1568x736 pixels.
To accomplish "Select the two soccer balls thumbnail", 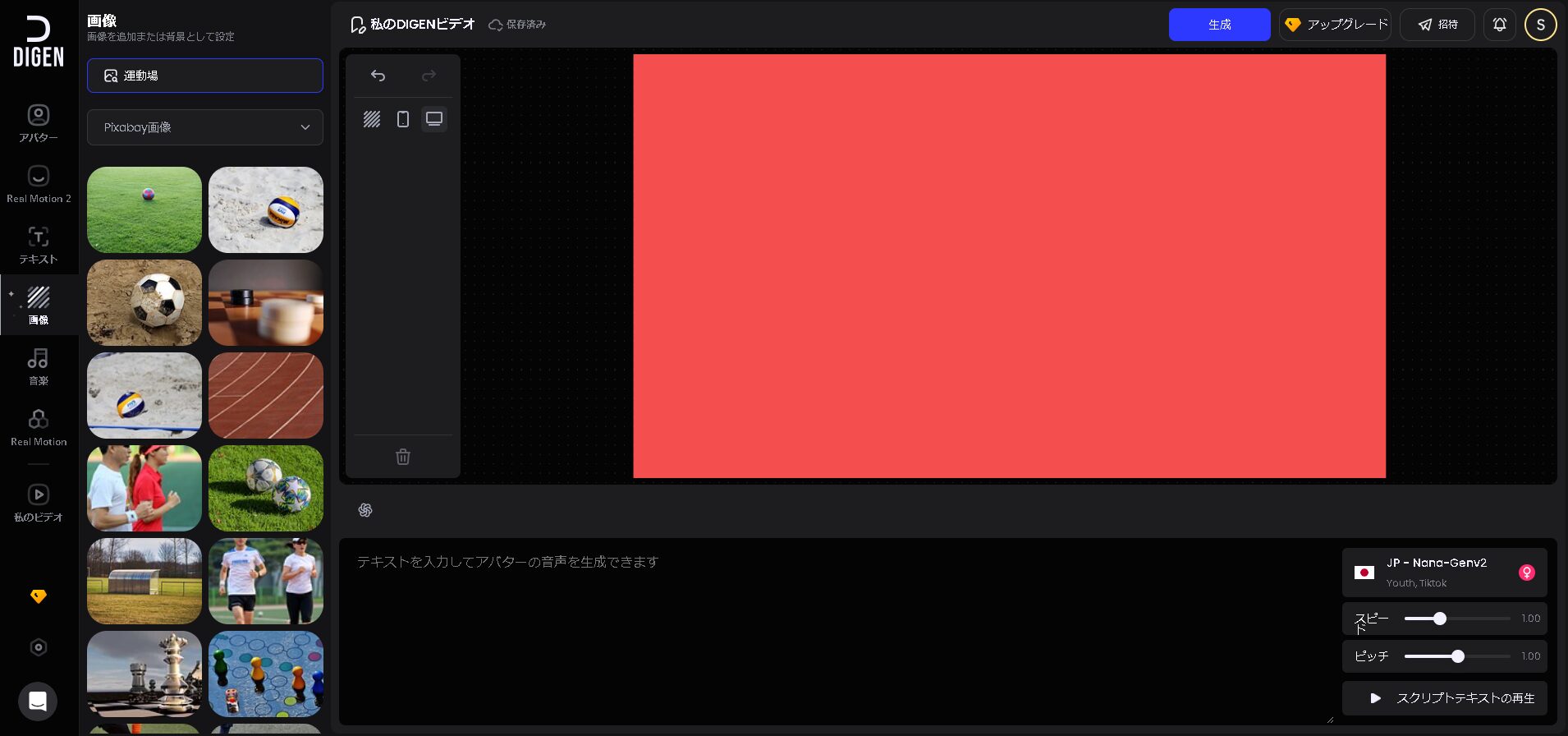I will [x=266, y=488].
